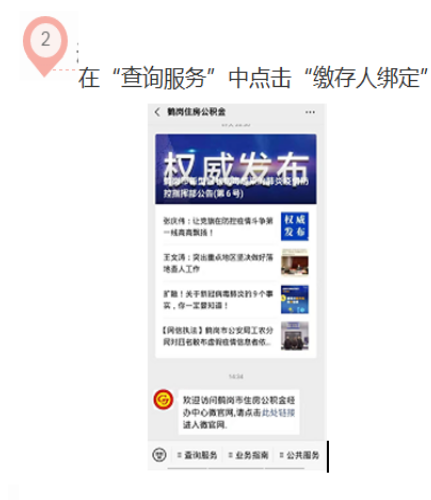Screen dimensions: 431x500
Task: Open the 查询服务 menu
Action: coord(197,455)
